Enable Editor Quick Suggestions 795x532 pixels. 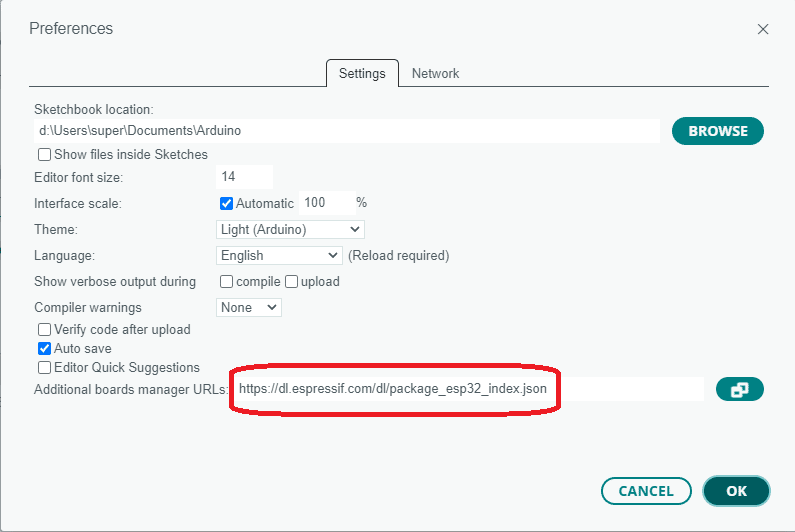click(x=44, y=367)
